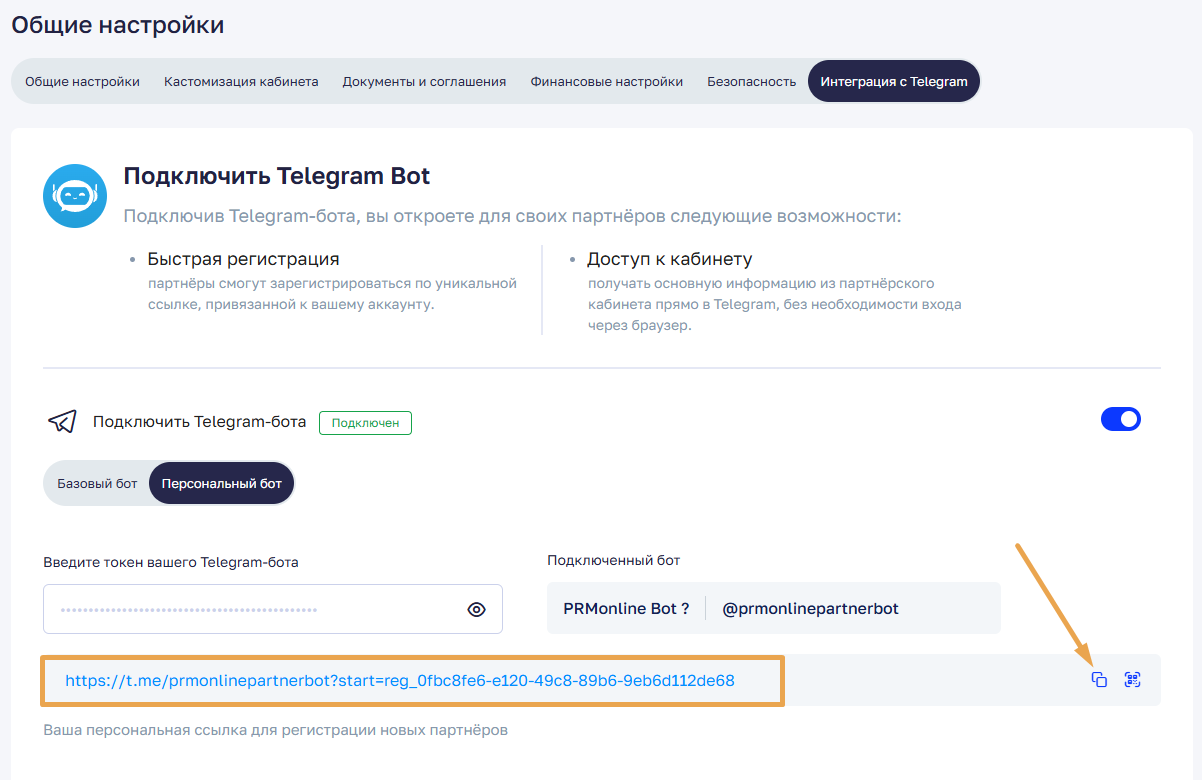Reveal the hidden bot token
Screen dimensions: 1202x780
click(476, 609)
